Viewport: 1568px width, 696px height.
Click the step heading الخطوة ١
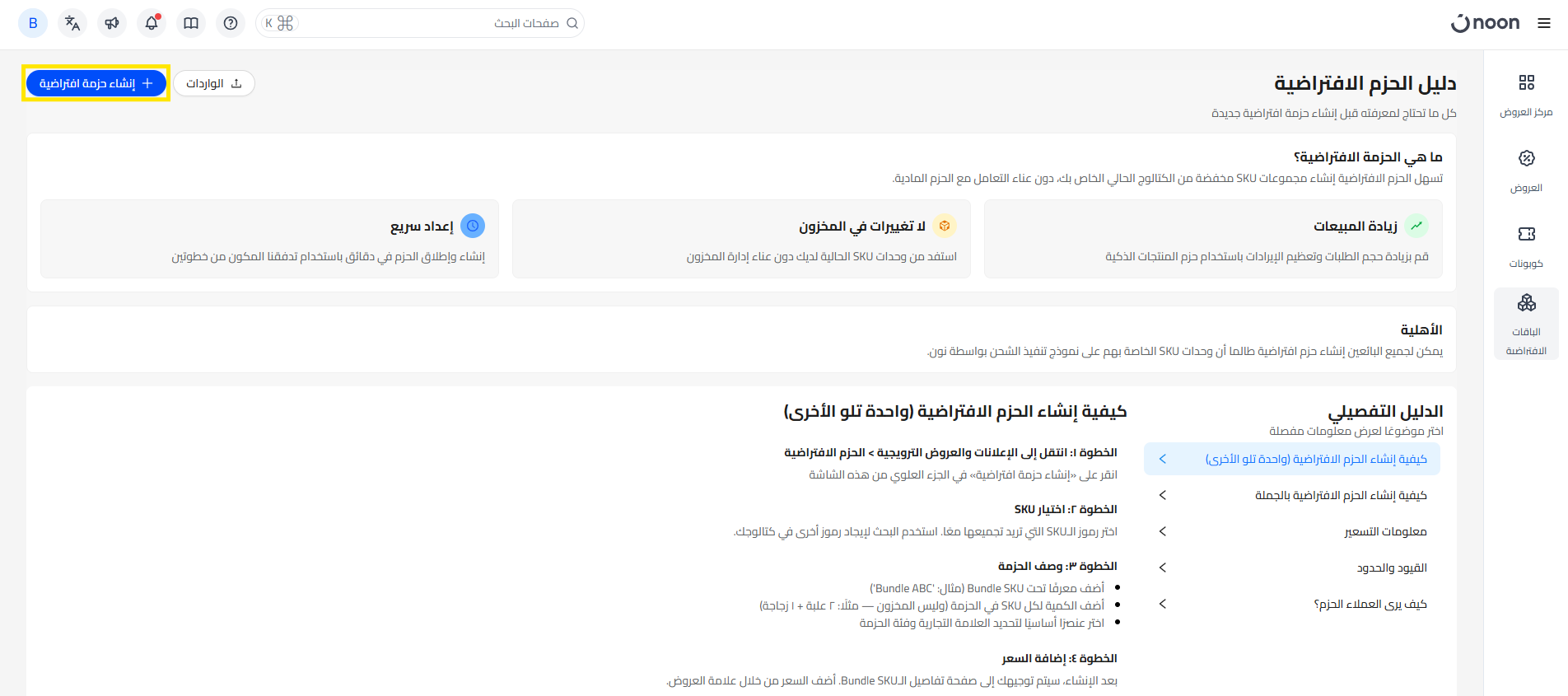[x=950, y=452]
